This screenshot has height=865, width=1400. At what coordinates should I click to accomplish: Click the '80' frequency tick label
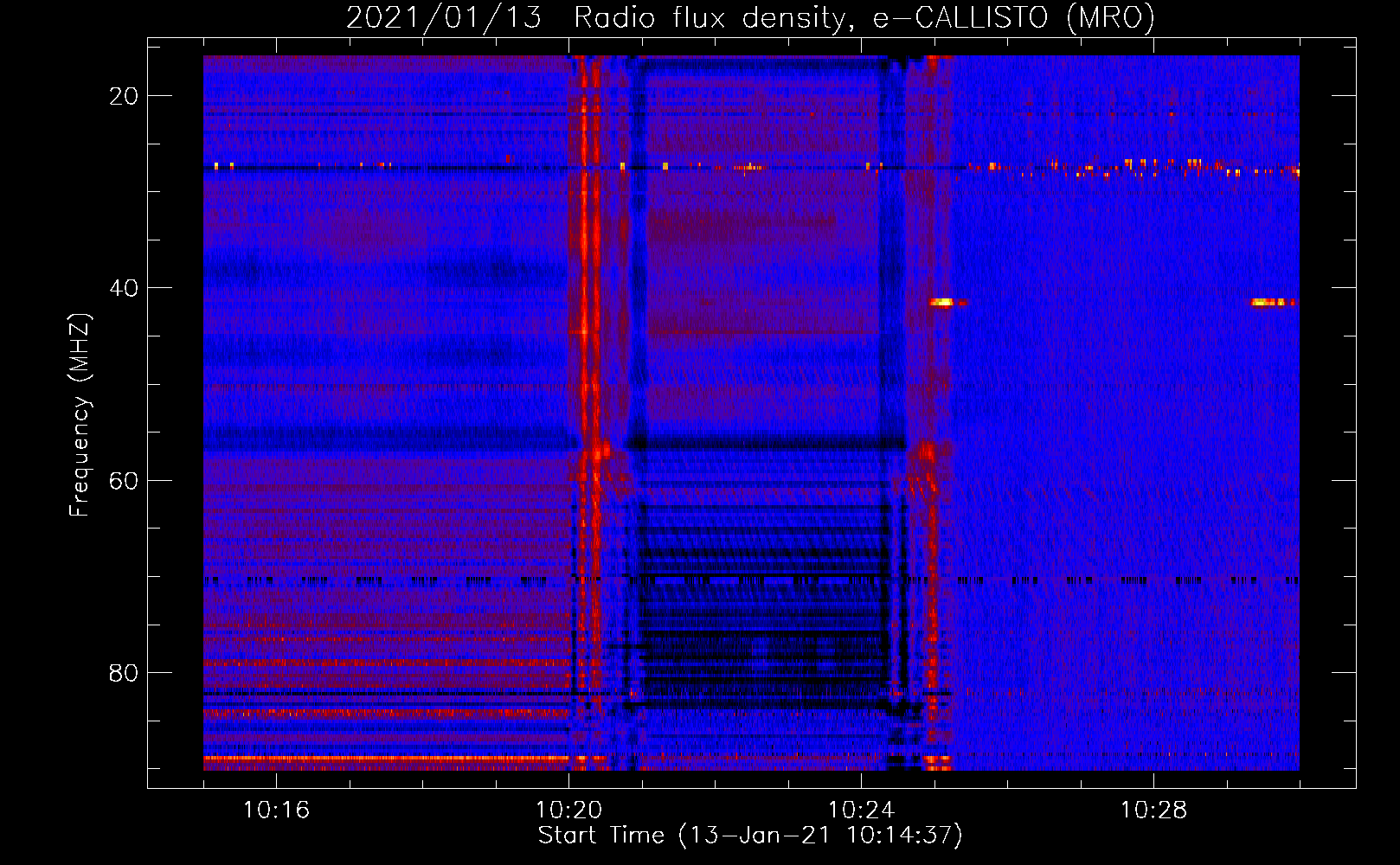124,673
